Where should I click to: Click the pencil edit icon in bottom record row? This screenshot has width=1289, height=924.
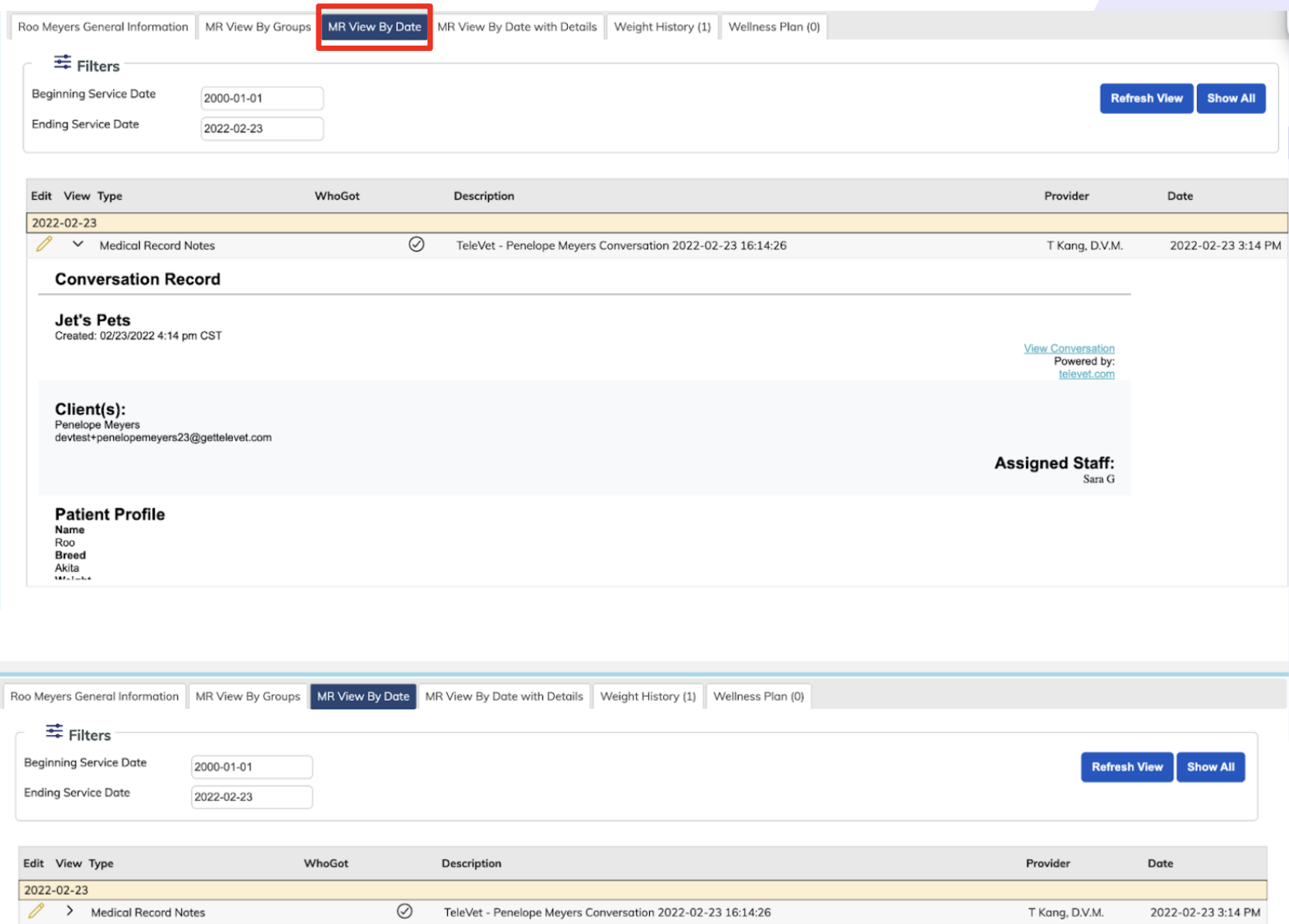pyautogui.click(x=36, y=911)
